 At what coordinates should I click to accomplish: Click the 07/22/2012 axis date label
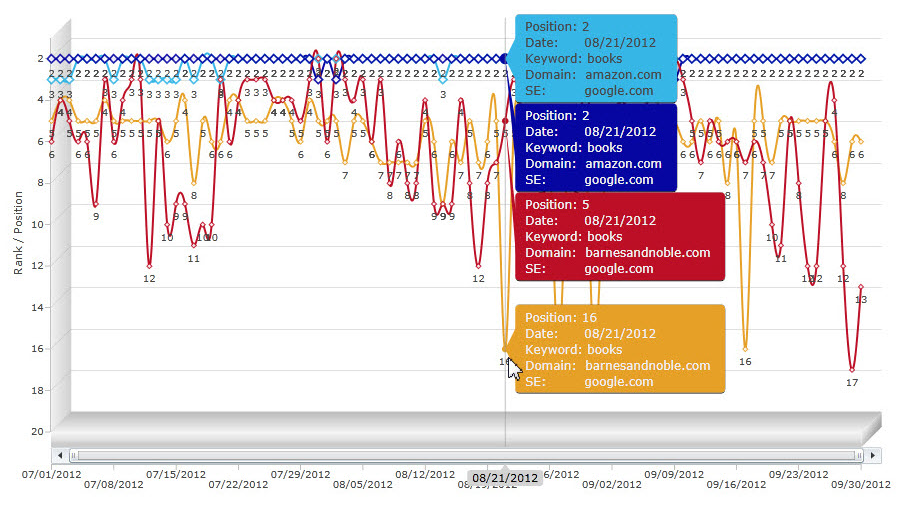click(x=238, y=484)
